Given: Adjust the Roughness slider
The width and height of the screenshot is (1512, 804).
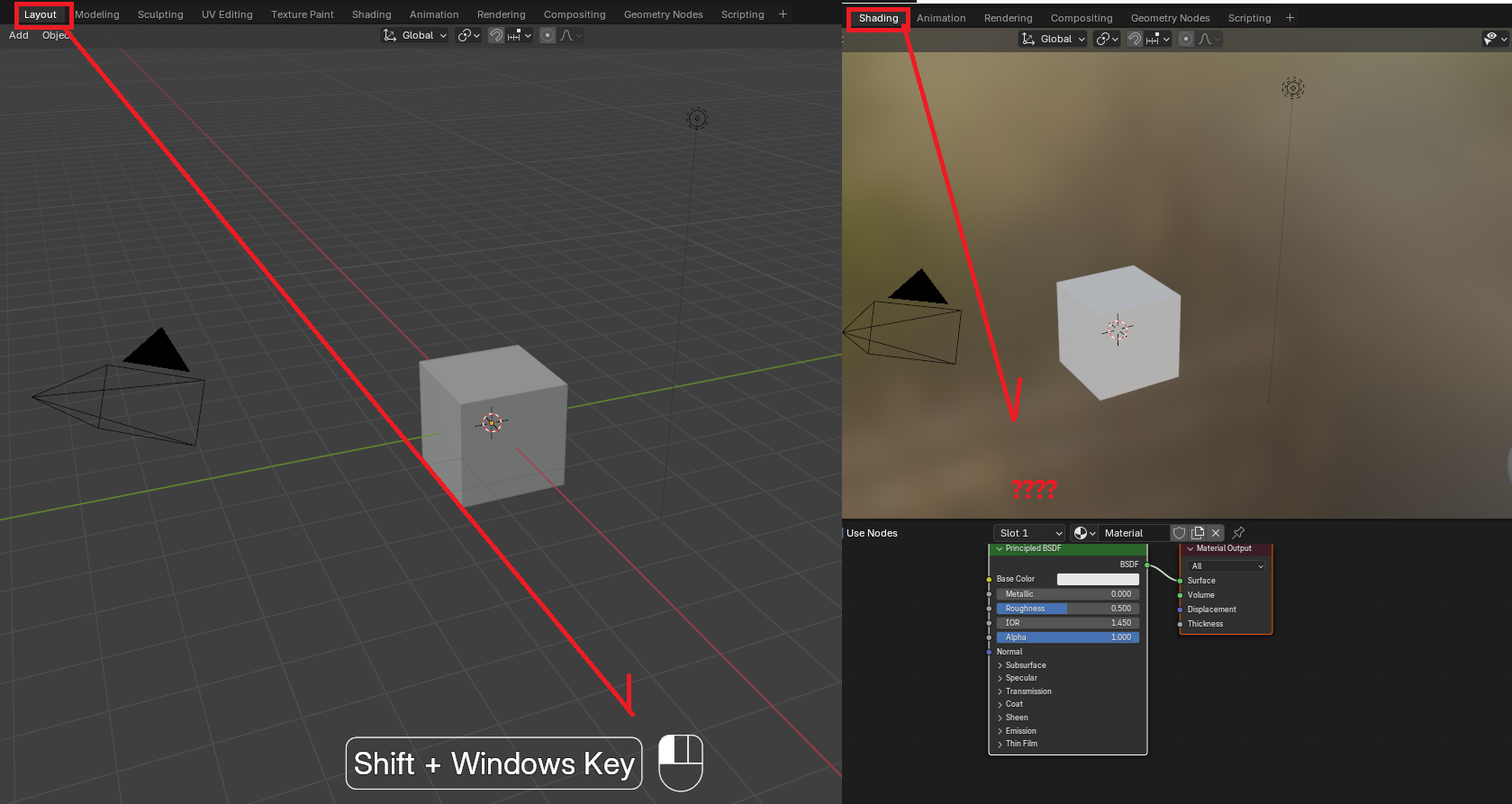Looking at the screenshot, I should (x=1068, y=609).
